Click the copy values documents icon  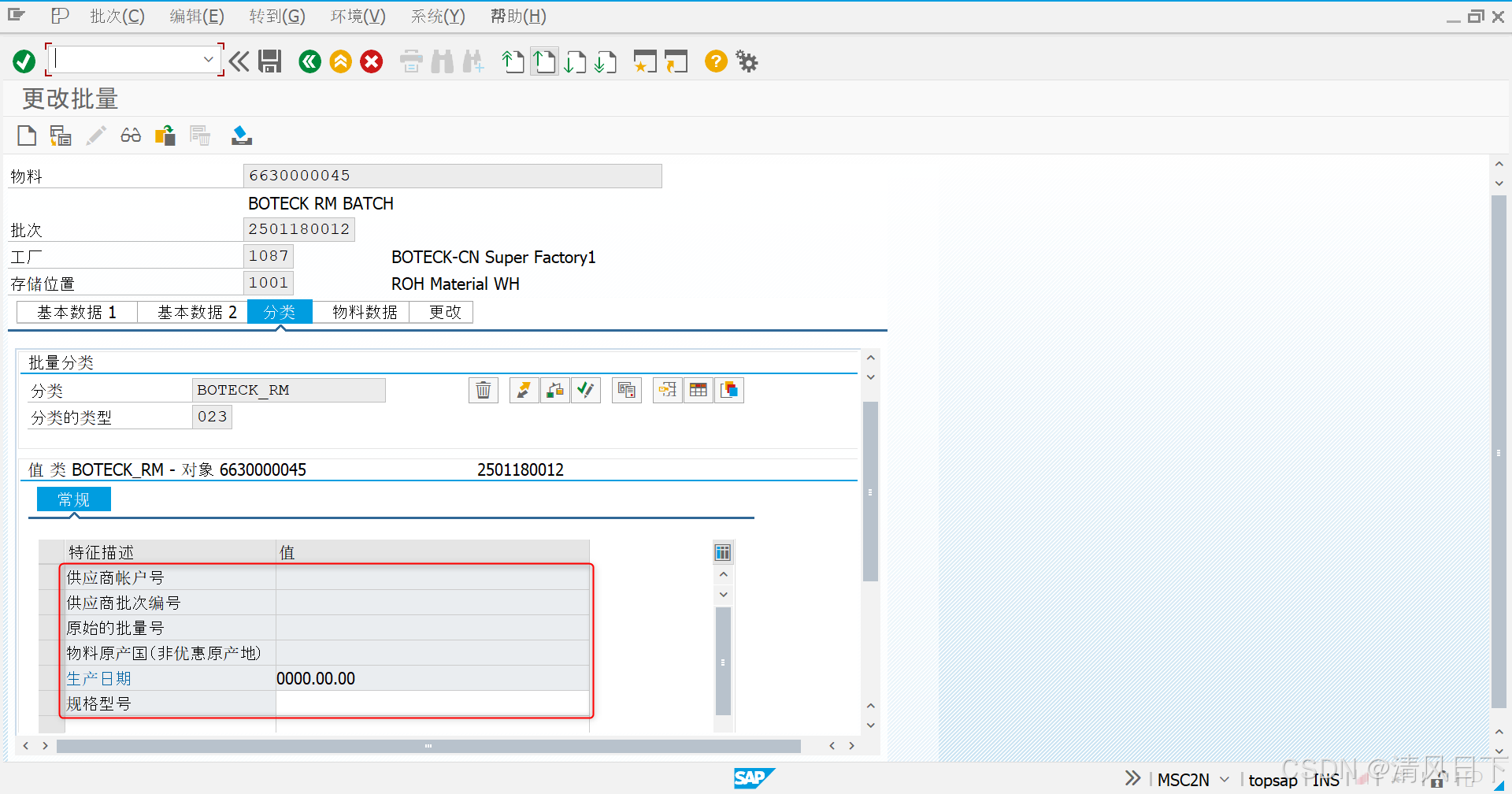click(x=627, y=390)
